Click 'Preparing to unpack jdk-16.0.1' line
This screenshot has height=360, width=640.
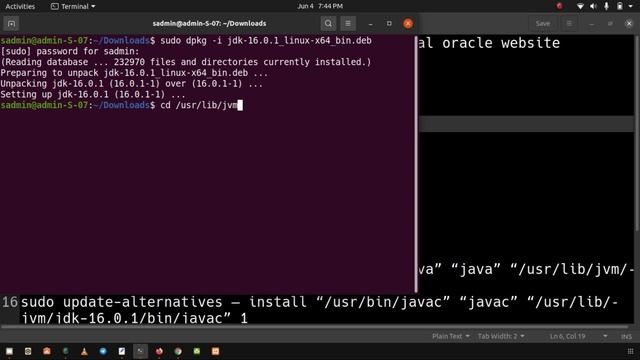(x=134, y=73)
